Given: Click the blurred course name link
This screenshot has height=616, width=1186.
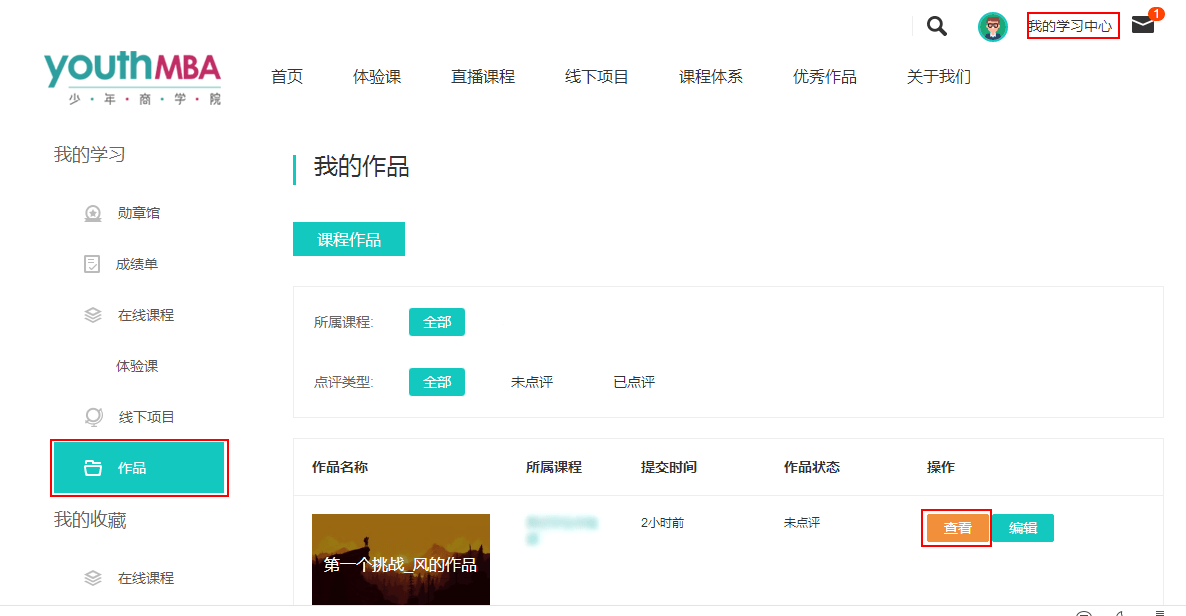Looking at the screenshot, I should [561, 530].
